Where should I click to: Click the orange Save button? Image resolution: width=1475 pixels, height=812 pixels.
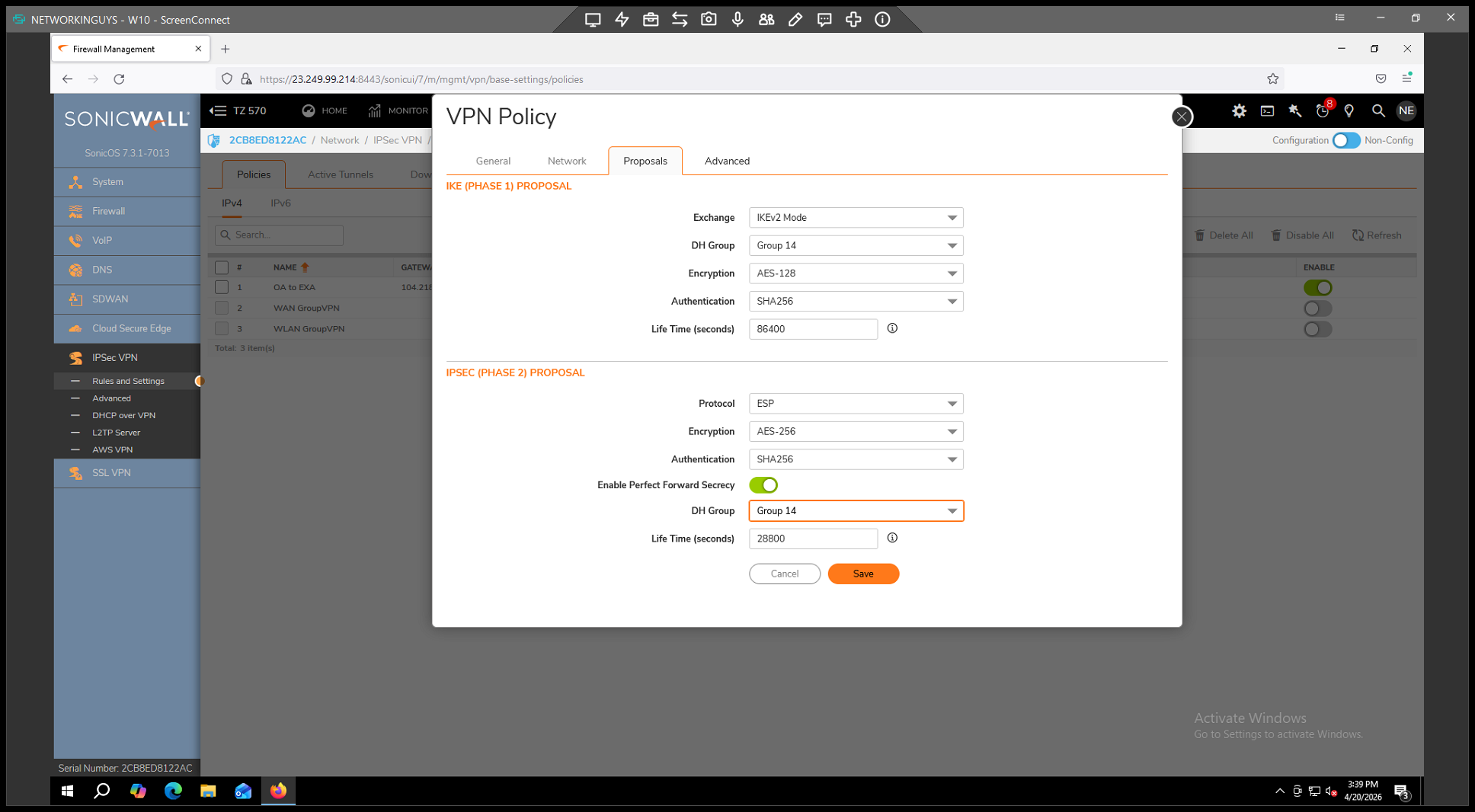(863, 574)
